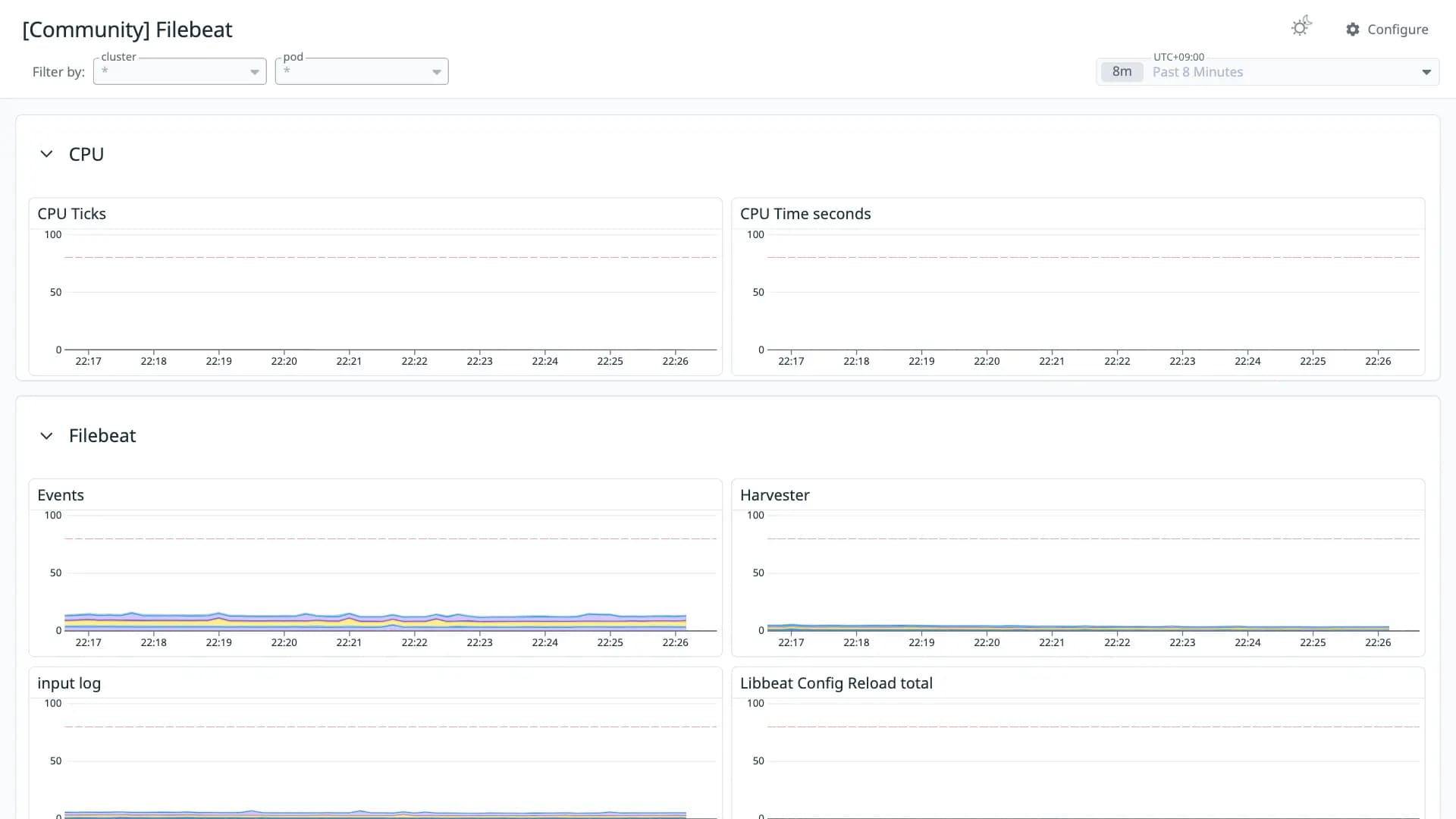This screenshot has height=819, width=1456.
Task: Click the UTC+09:00 timezone label
Action: (1178, 57)
